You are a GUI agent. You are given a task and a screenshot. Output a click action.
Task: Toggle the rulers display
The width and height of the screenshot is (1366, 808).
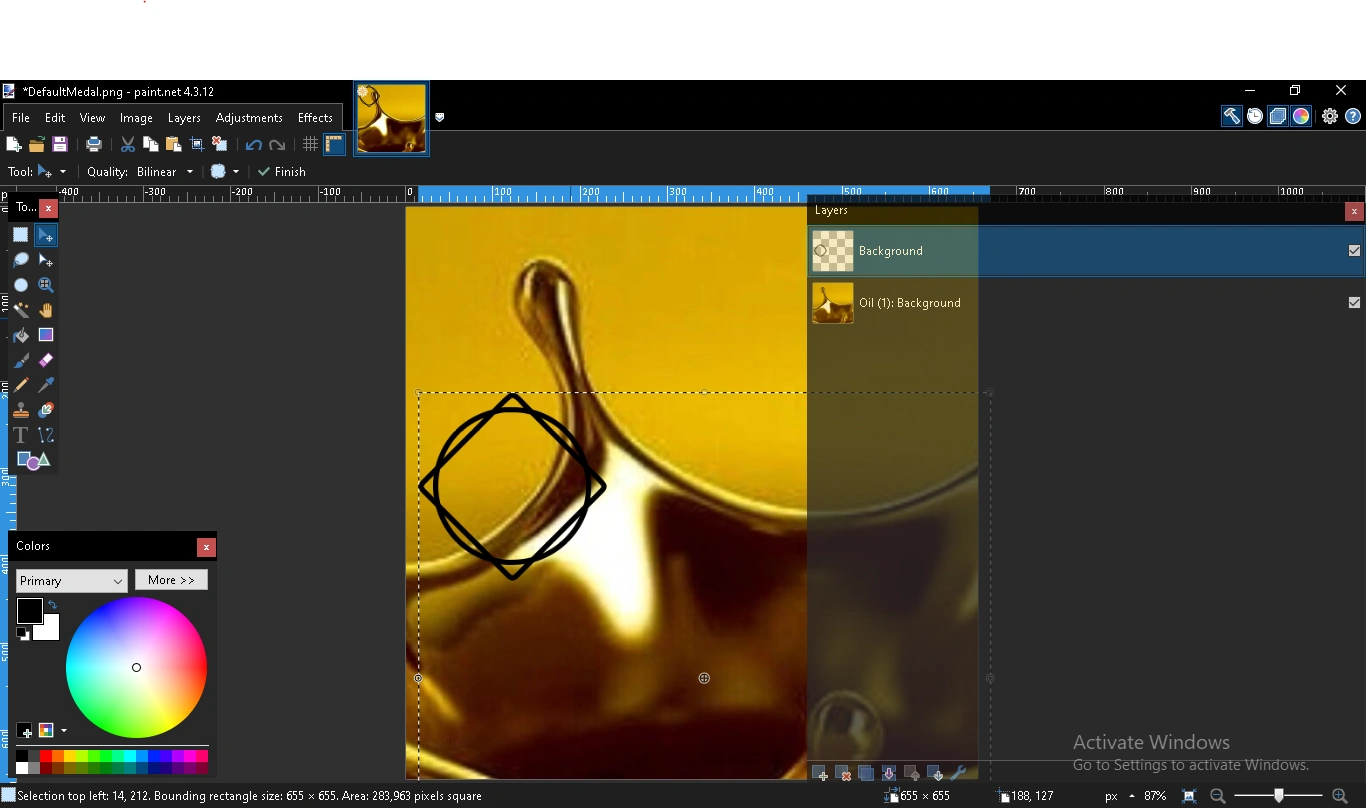334,145
